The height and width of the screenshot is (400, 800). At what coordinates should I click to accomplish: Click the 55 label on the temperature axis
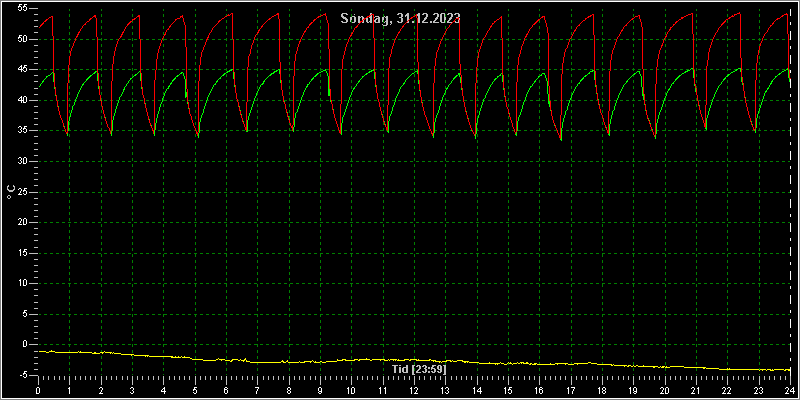tap(24, 9)
